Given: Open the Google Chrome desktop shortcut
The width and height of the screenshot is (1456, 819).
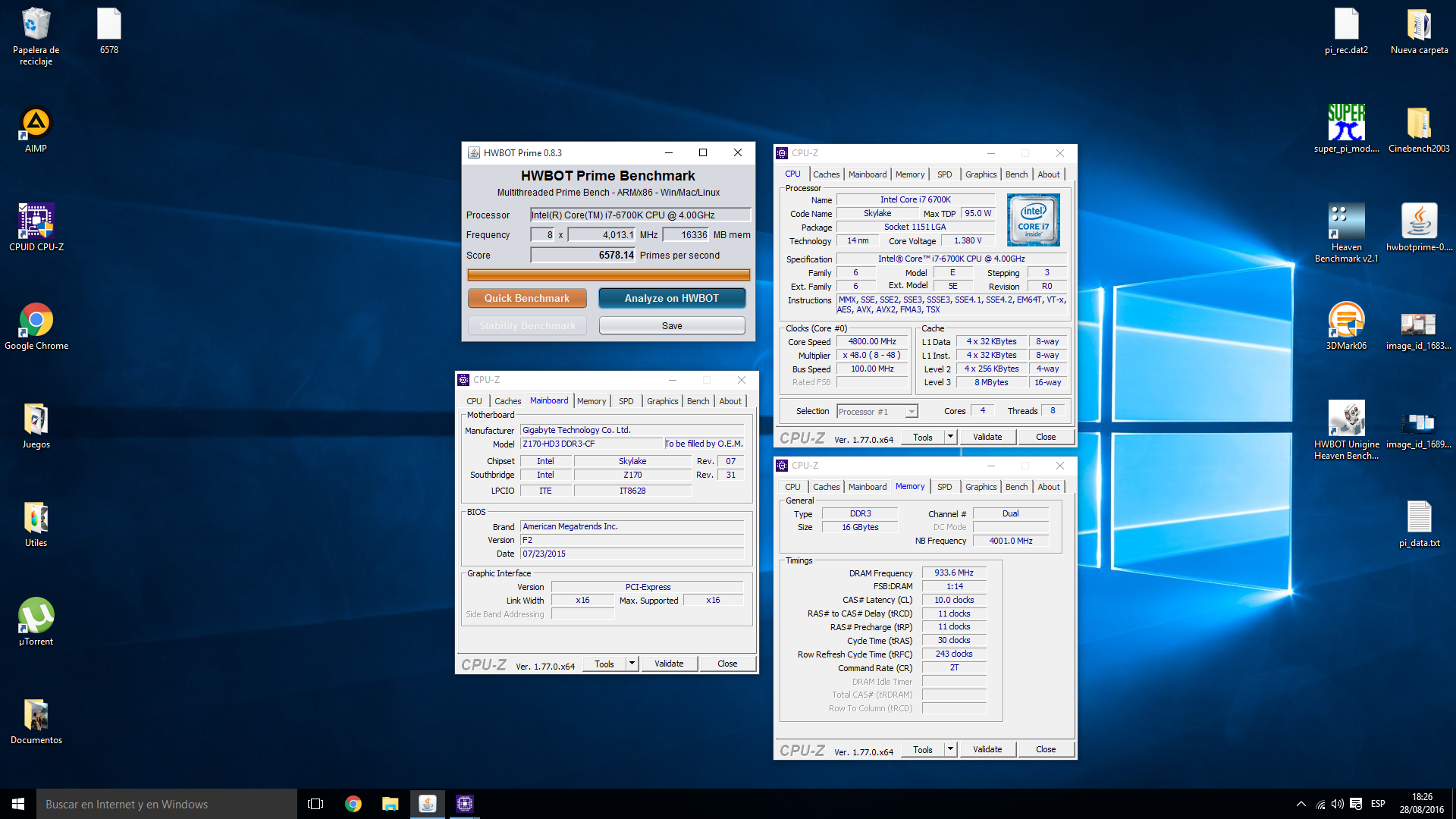Looking at the screenshot, I should pos(36,327).
